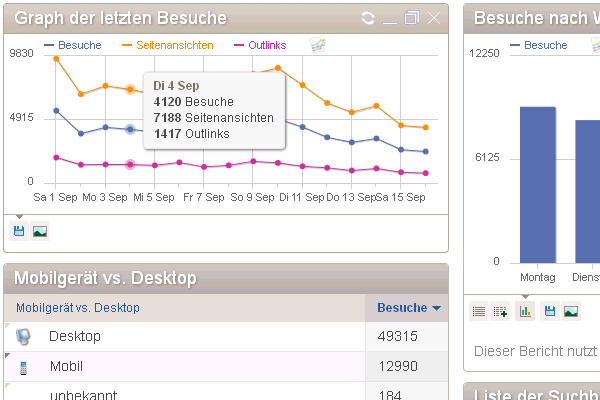Image resolution: width=600 pixels, height=400 pixels.
Task: Click visits value 12990
Action: 398,366
